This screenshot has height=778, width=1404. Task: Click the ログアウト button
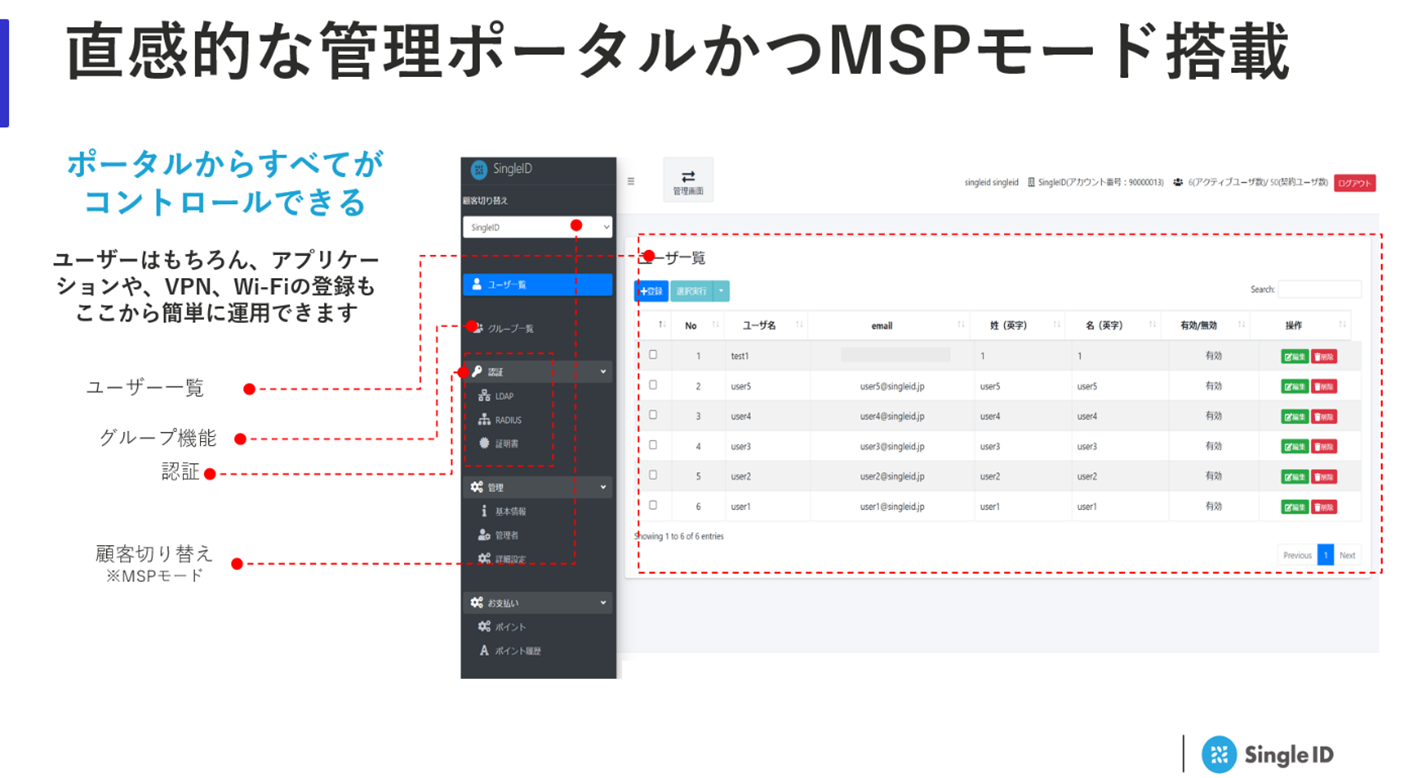(1355, 183)
